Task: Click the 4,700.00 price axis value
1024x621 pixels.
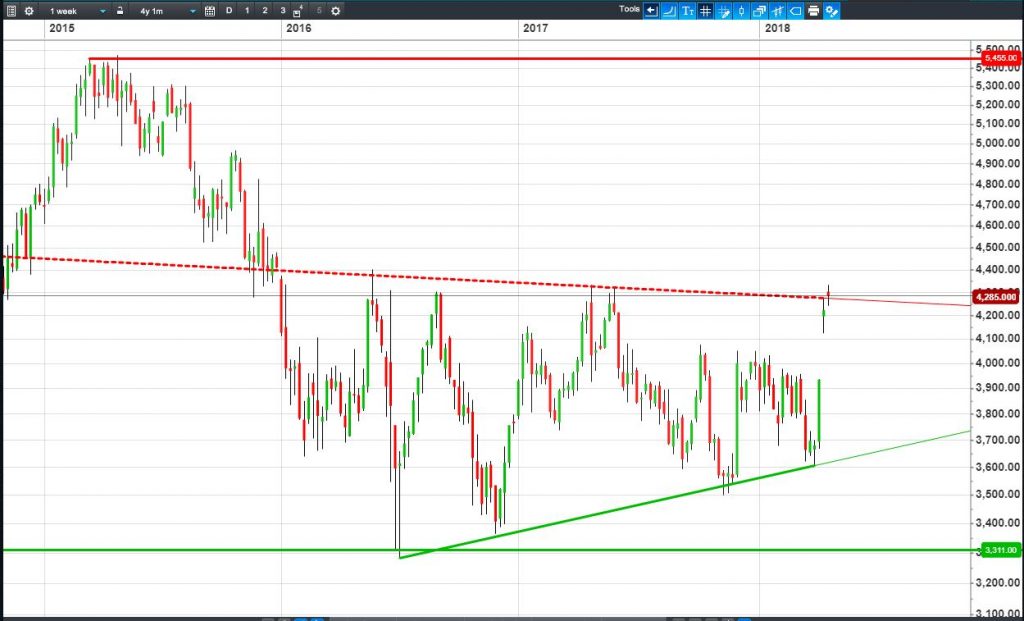Action: [999, 204]
